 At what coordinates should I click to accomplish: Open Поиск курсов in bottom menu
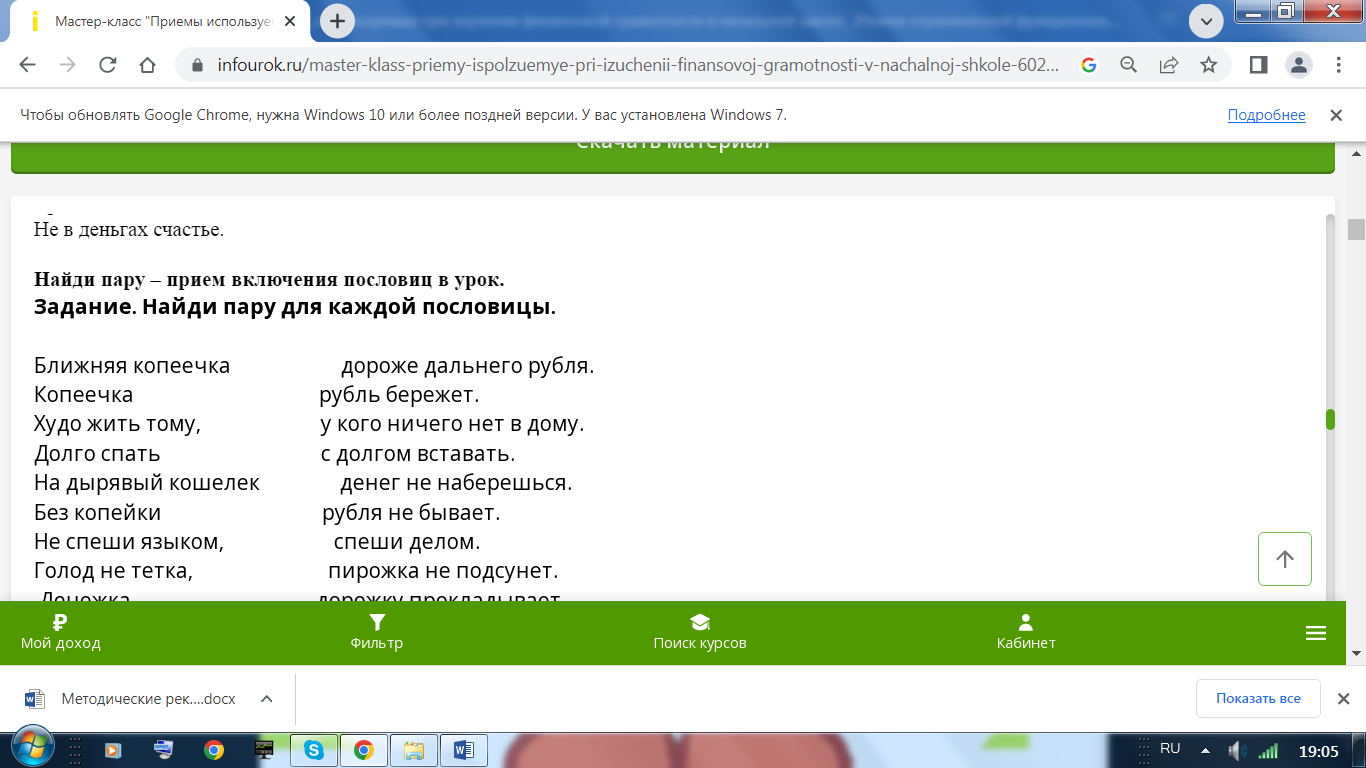pyautogui.click(x=700, y=632)
